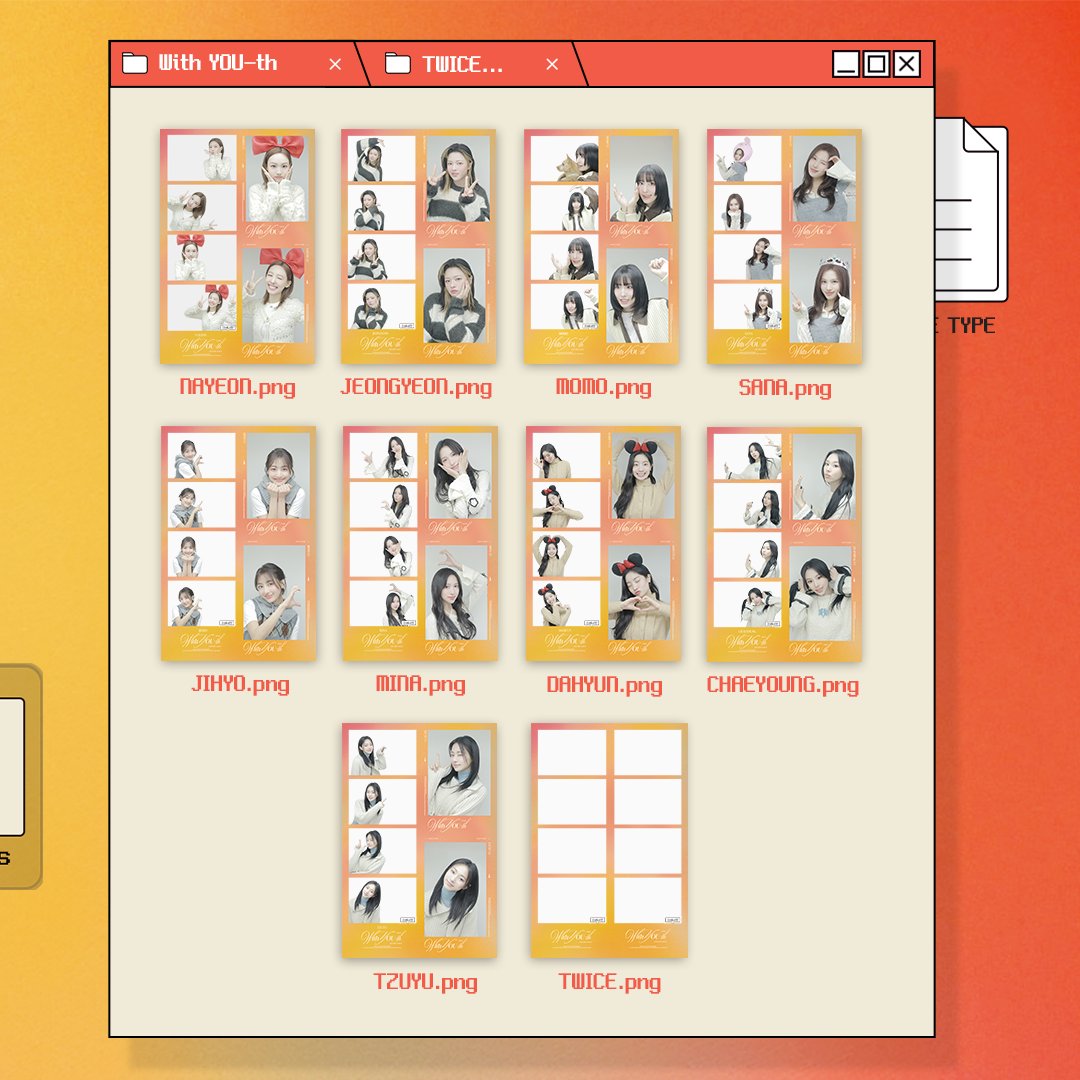
Task: Close the TWICE... tab
Action: [552, 64]
